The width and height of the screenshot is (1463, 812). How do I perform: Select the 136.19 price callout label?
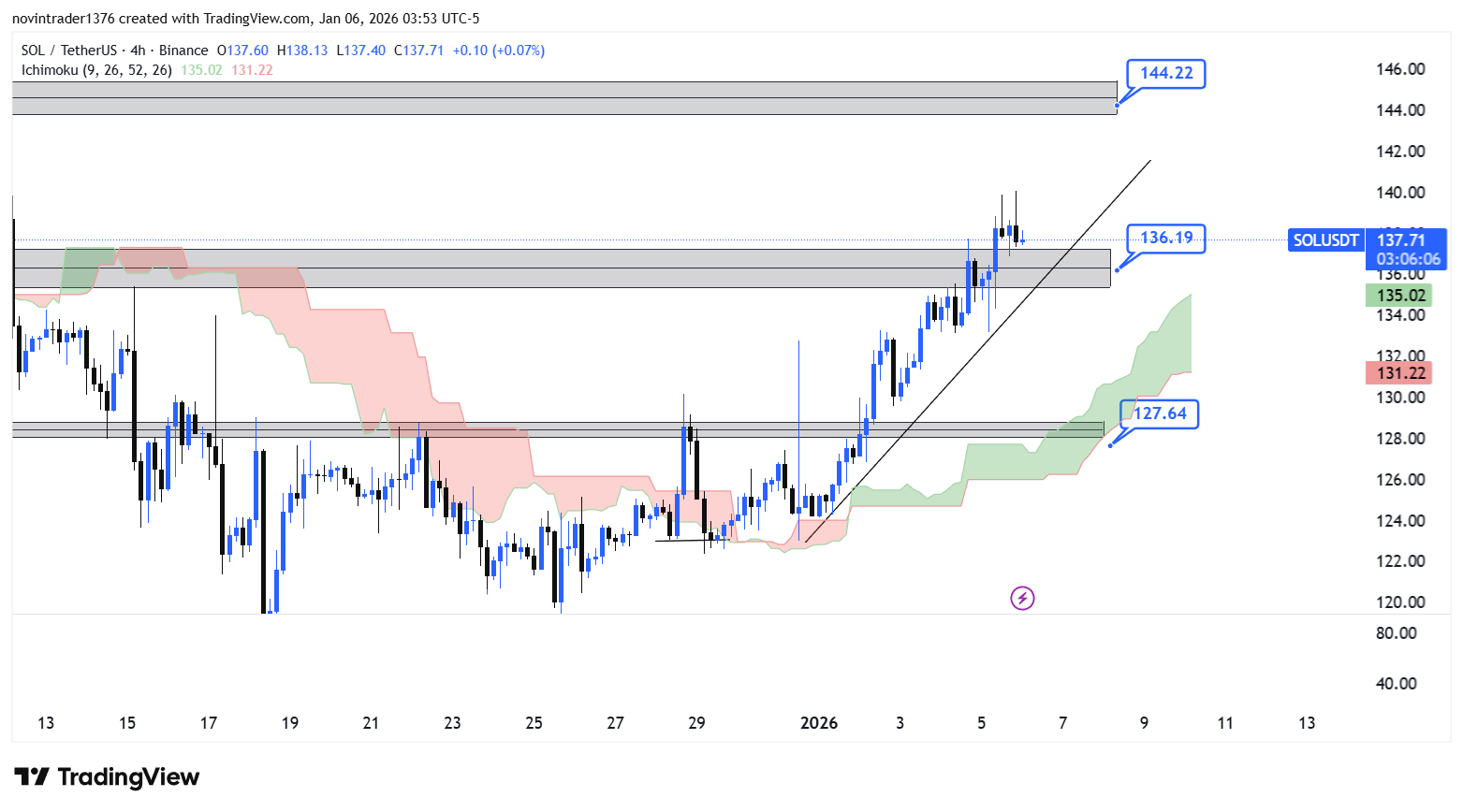pos(1165,238)
